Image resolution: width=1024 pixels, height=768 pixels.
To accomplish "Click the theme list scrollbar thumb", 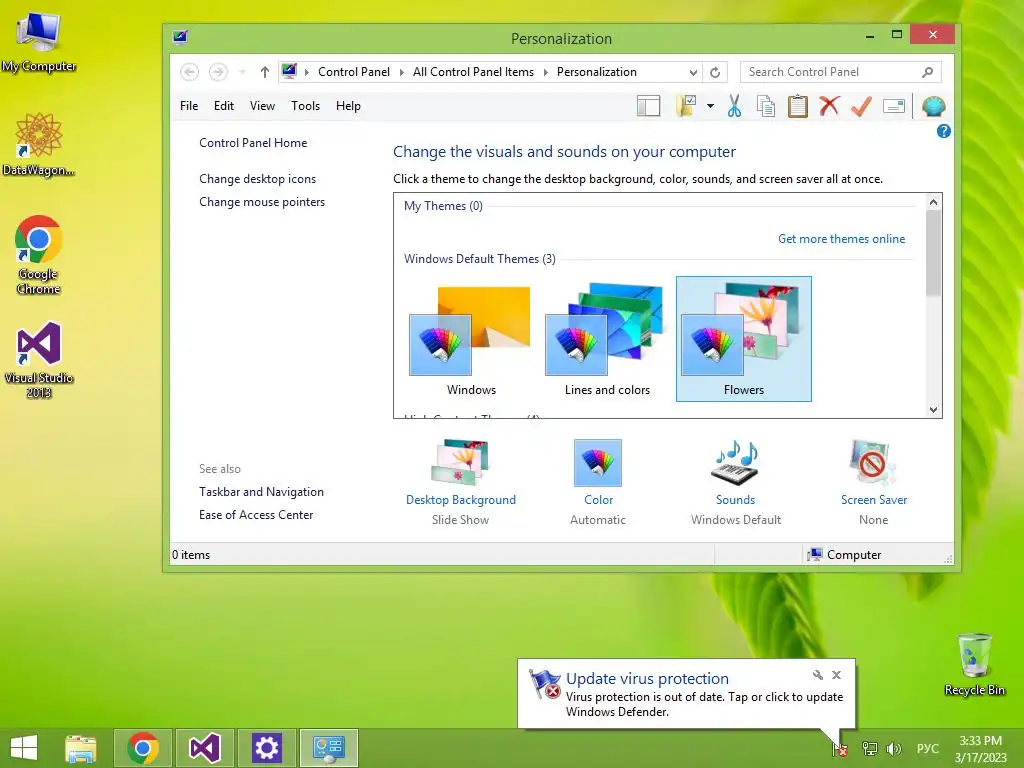I will coord(933,253).
